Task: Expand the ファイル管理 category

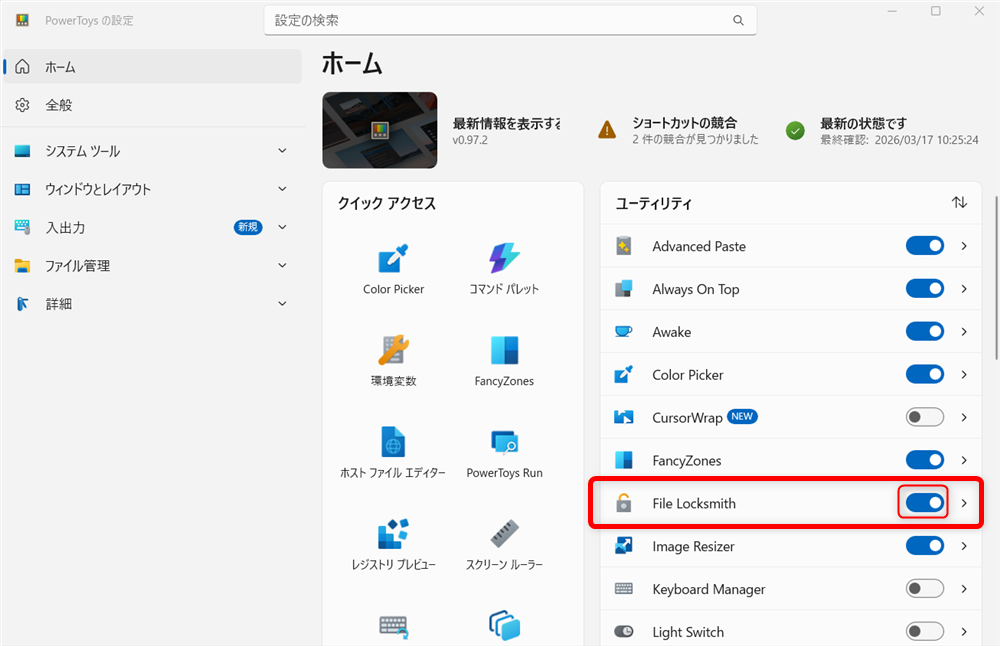Action: [x=152, y=265]
